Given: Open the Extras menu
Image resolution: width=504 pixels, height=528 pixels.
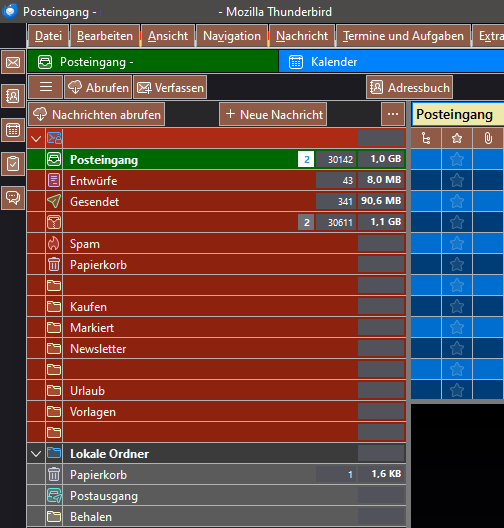Looking at the screenshot, I should tap(489, 36).
